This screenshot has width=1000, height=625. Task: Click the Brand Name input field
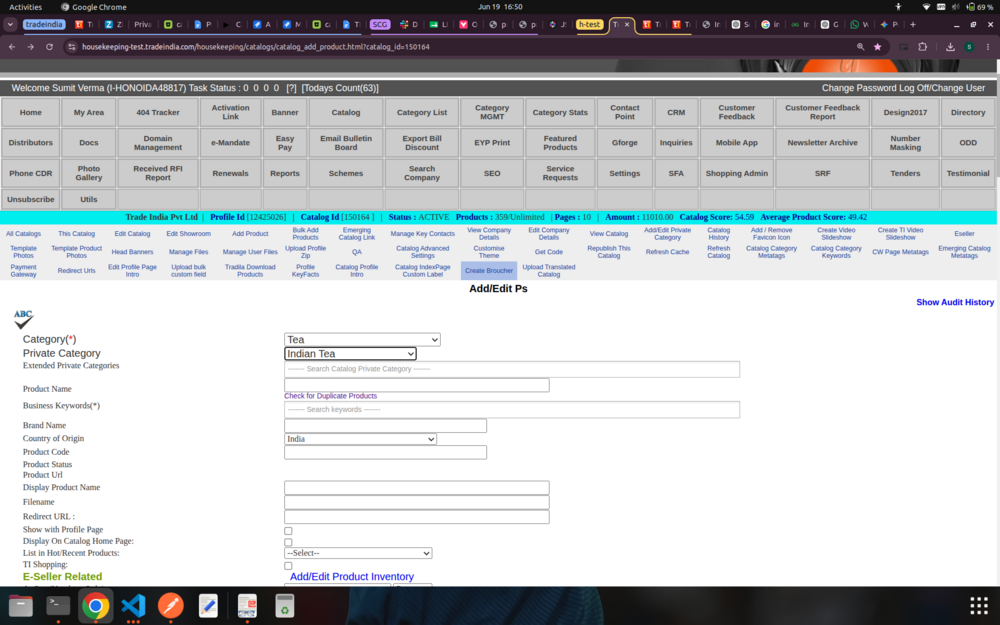pyautogui.click(x=385, y=425)
